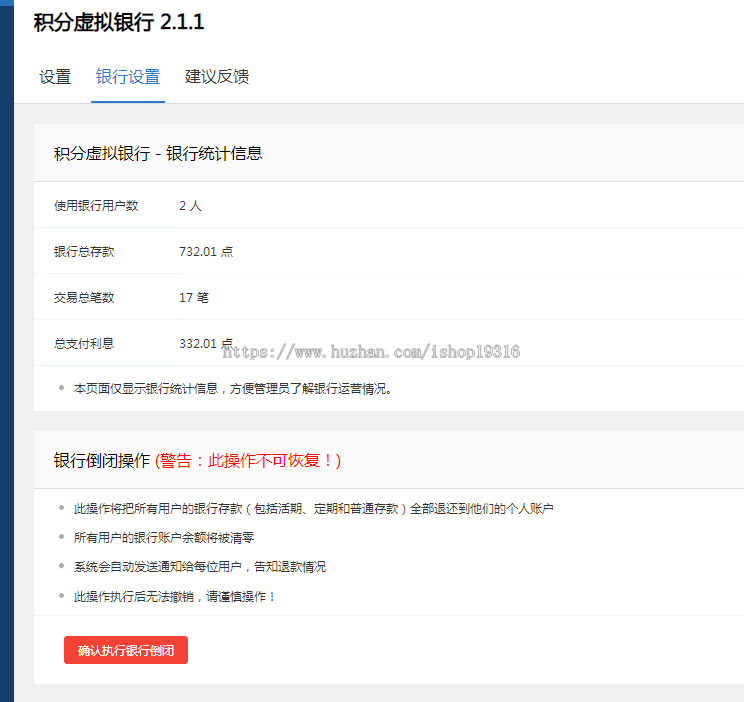
Task: Click the line 系统会自动发送通知给每位用户
Action: pyautogui.click(x=200, y=567)
